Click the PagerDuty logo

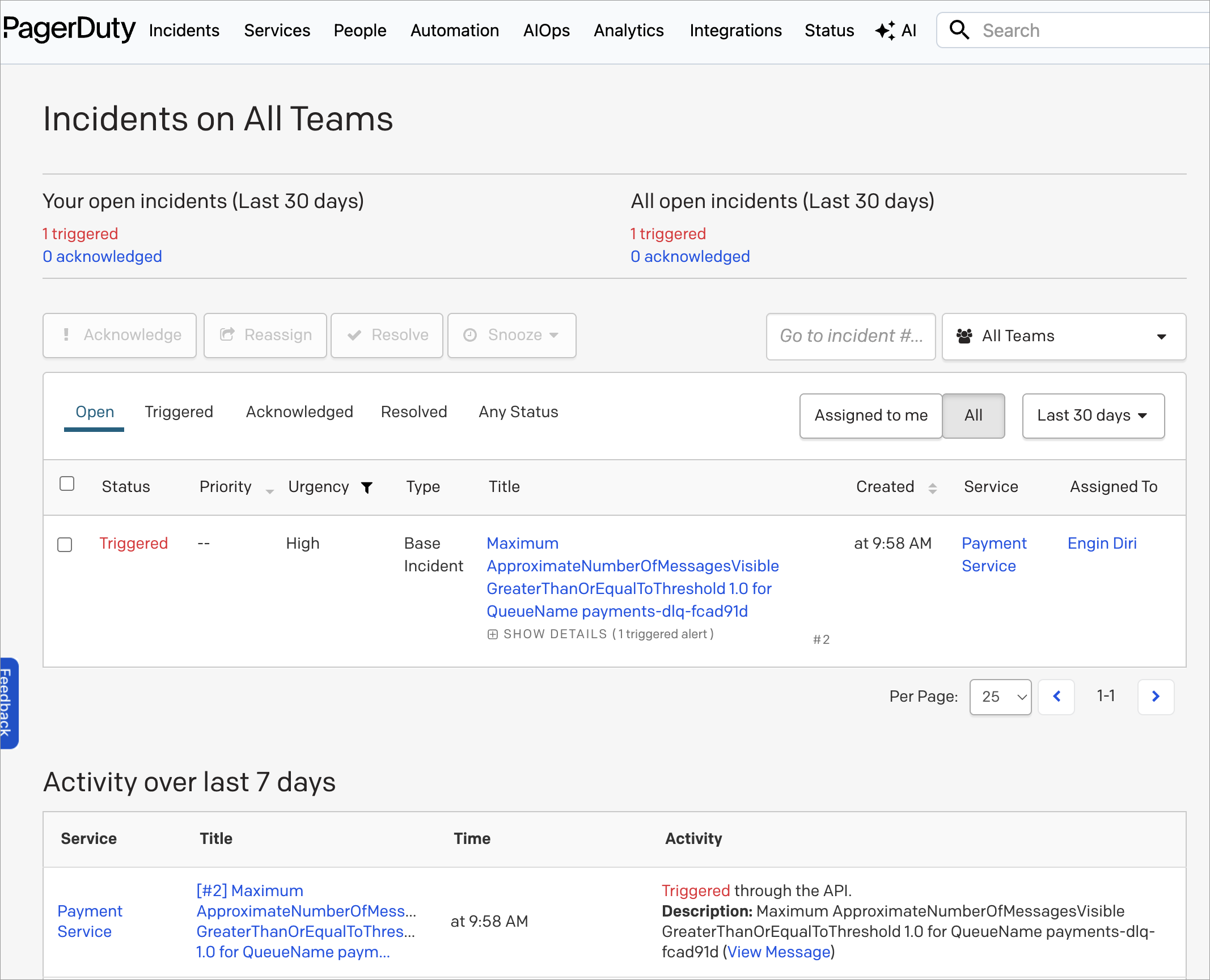point(69,29)
